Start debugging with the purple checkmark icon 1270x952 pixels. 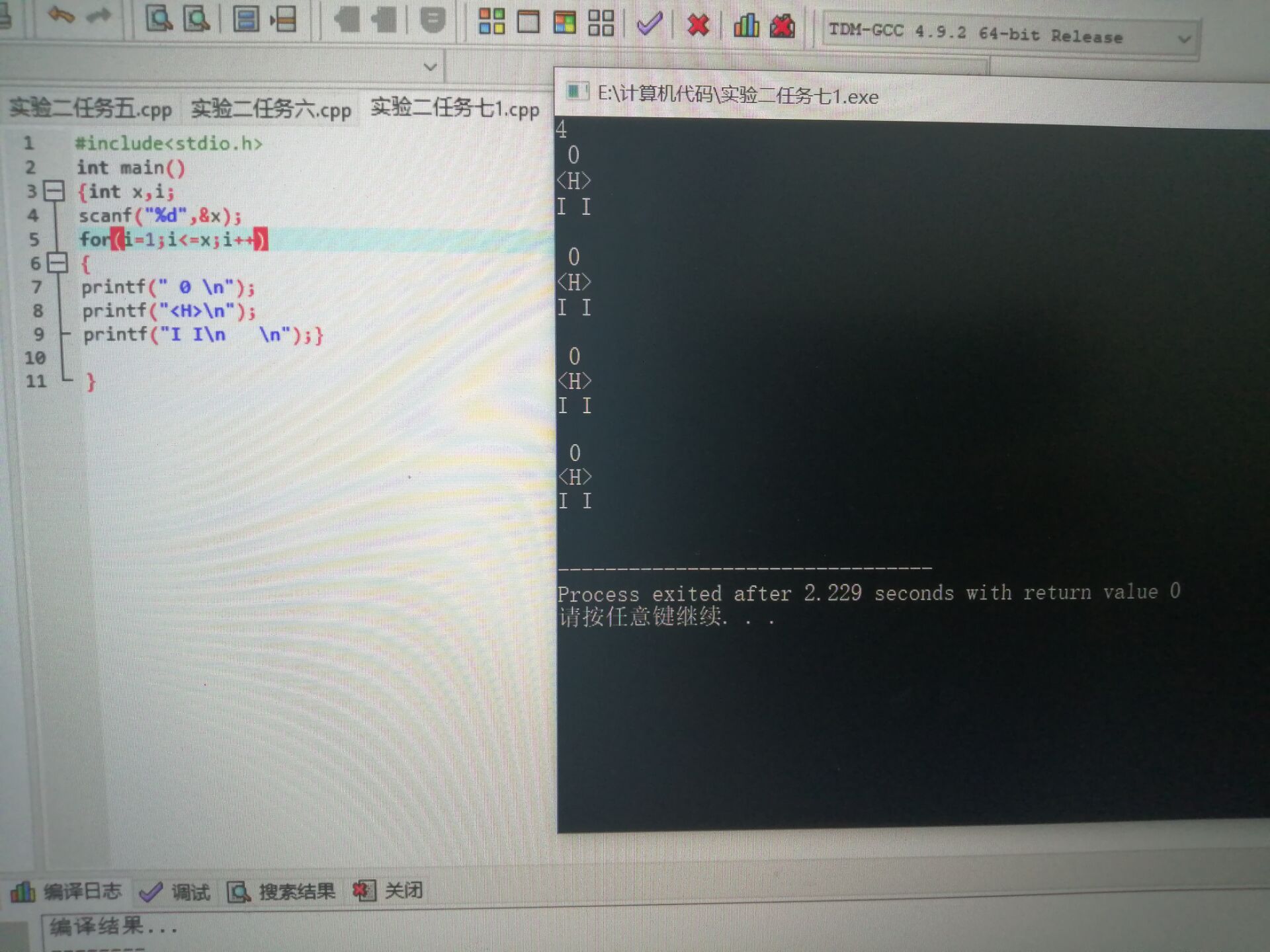pos(649,24)
